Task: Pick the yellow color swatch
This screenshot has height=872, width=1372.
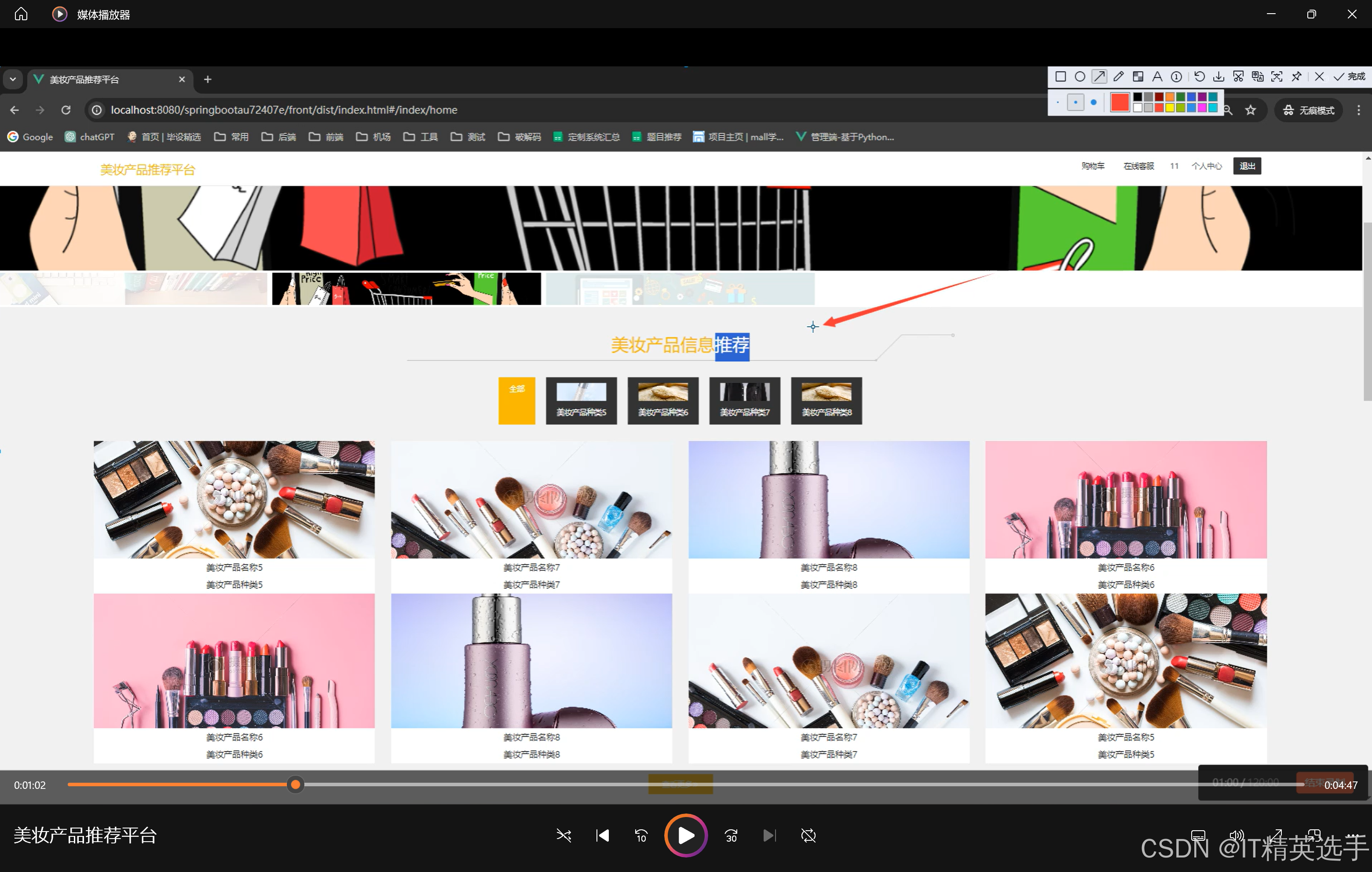Action: tap(1170, 108)
